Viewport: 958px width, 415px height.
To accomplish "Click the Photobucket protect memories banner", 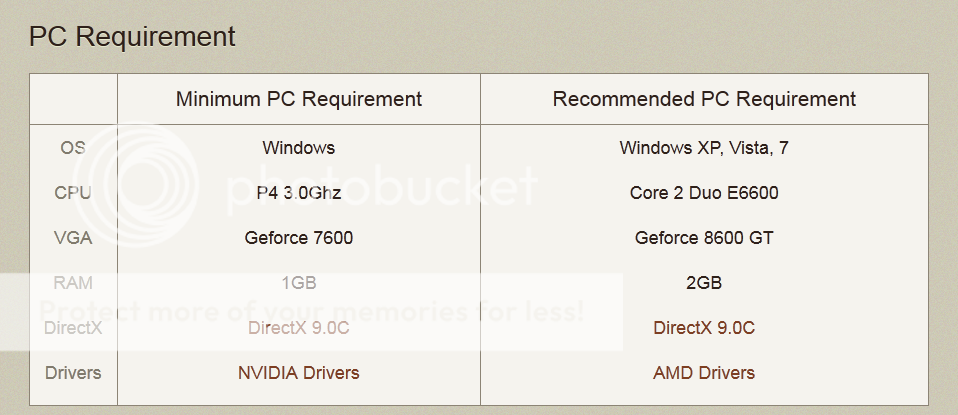I will tap(311, 312).
